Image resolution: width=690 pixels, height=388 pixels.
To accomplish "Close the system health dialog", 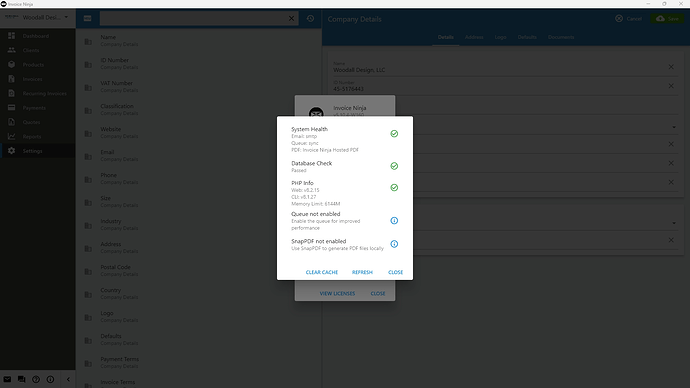I will click(x=395, y=272).
